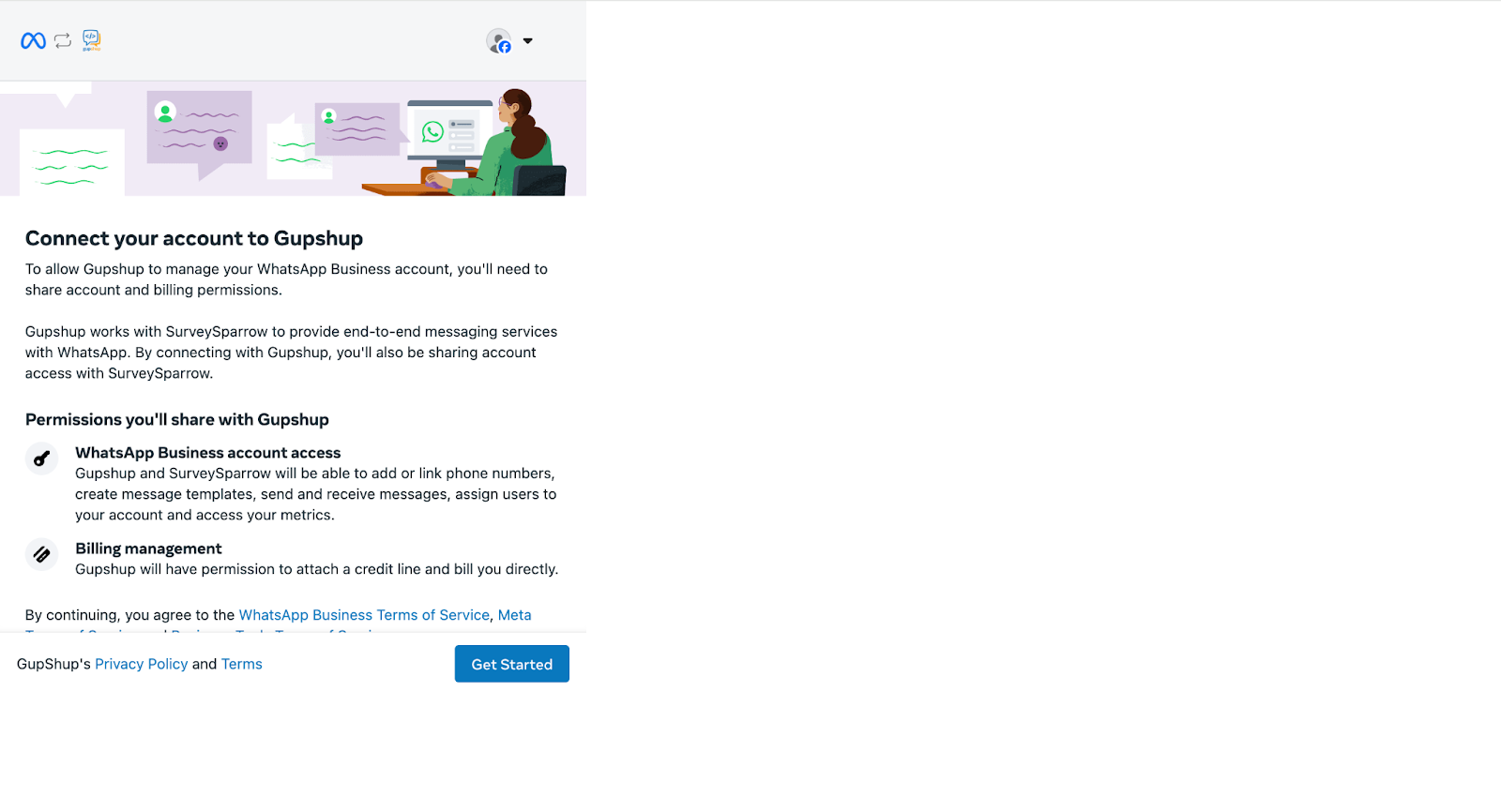Click the sync arrows icon between logos
This screenshot has width=1501, height=812.
coord(63,40)
